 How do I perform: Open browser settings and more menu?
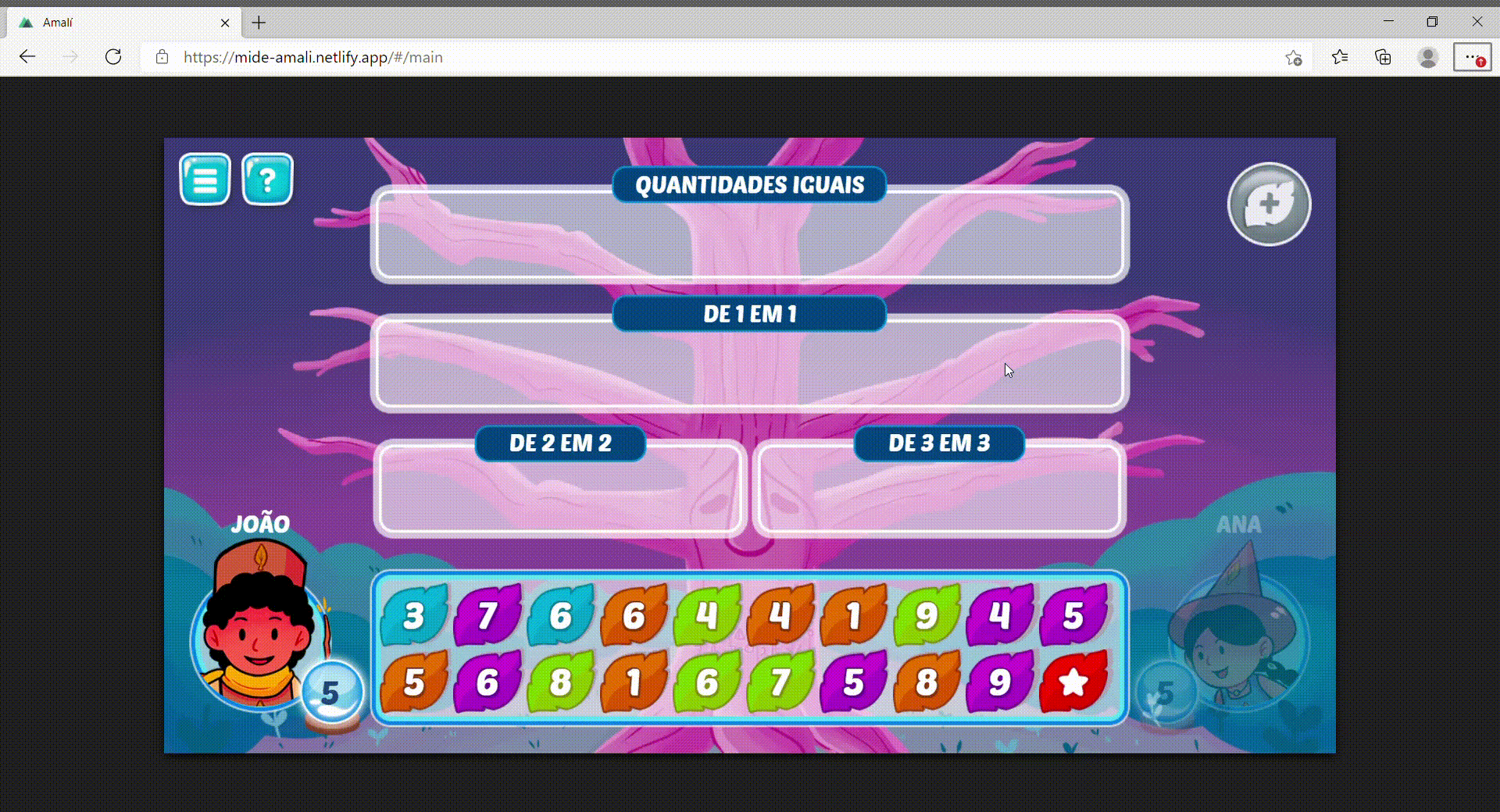1472,57
